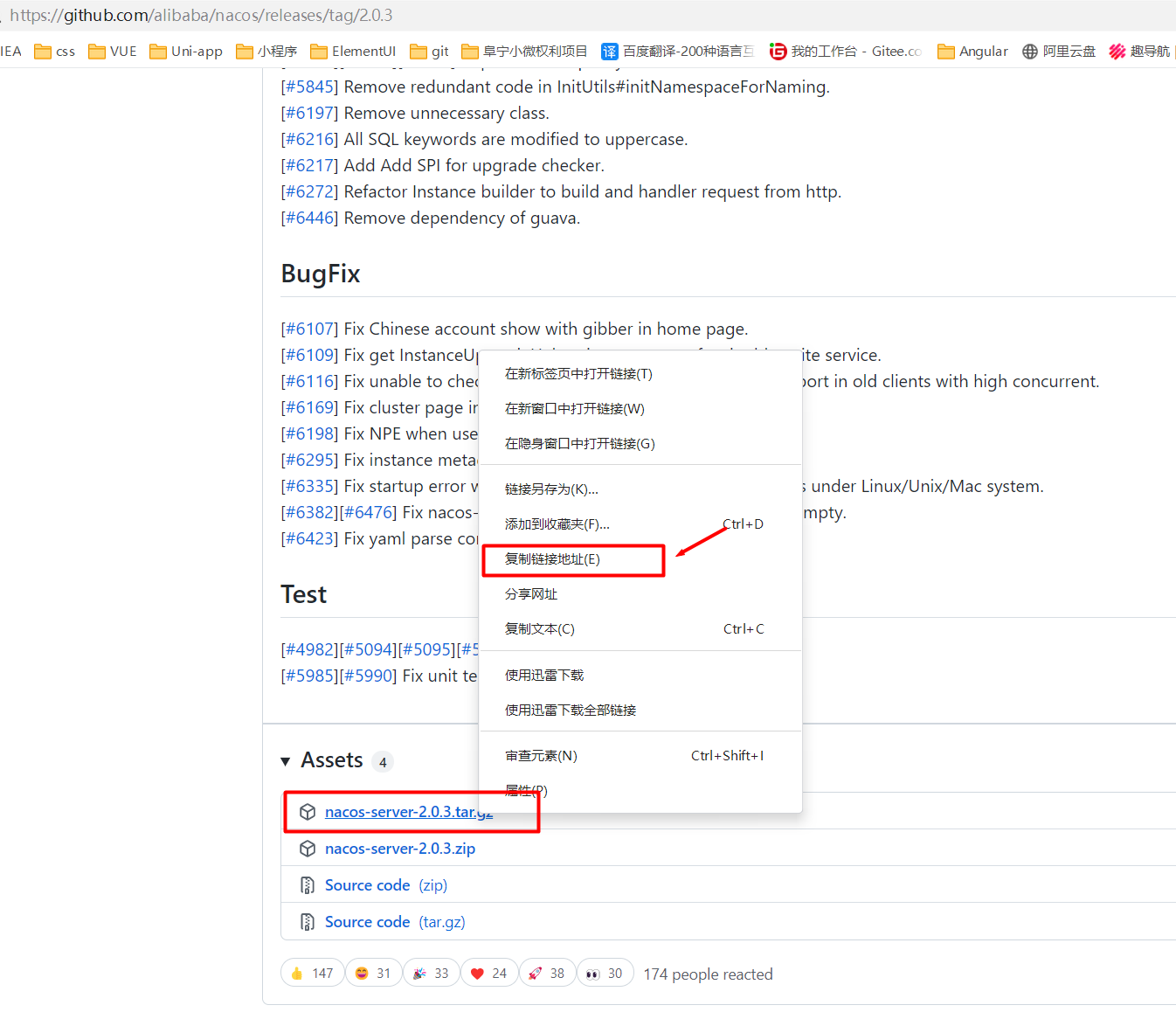Screen dimensions: 1176x1033
Task: Open issue #6109 link
Action: tap(309, 355)
